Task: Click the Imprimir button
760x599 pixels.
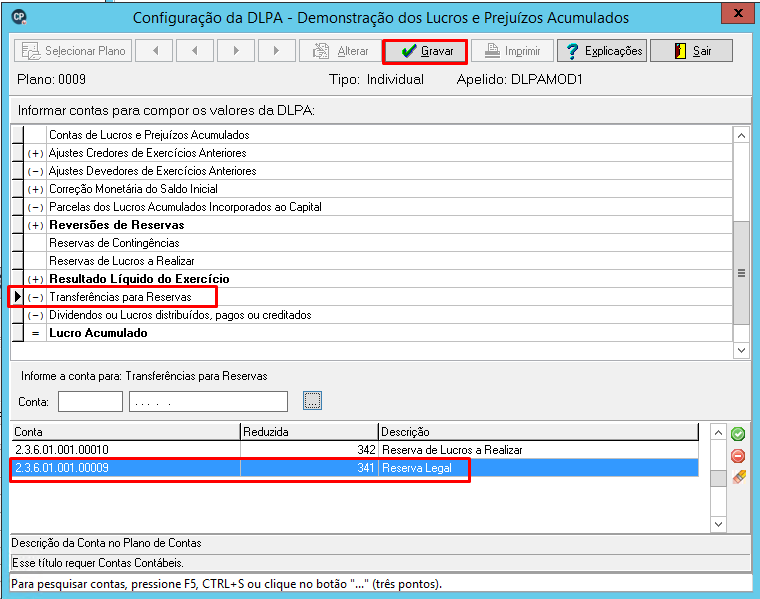Action: (x=512, y=51)
